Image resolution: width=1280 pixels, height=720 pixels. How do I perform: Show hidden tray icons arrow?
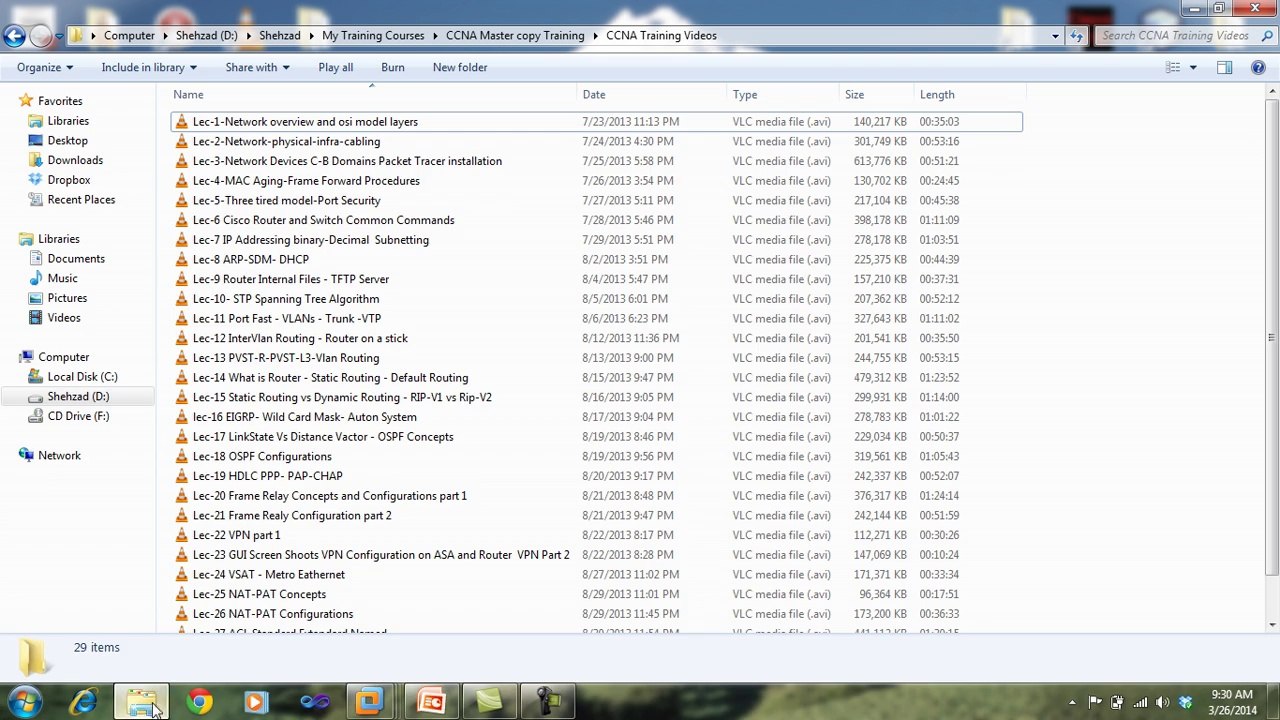point(1072,702)
